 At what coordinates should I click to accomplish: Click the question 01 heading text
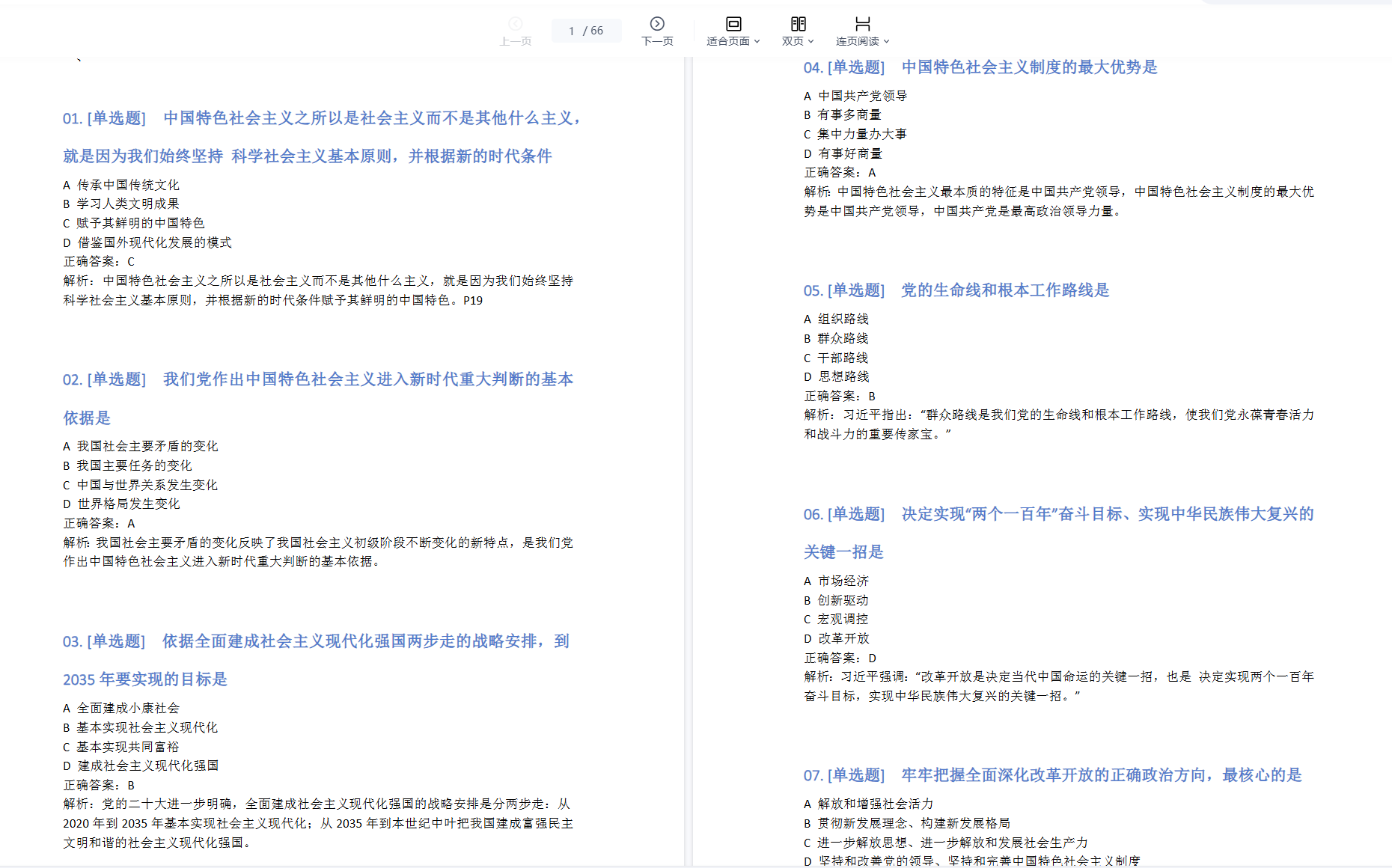(322, 118)
